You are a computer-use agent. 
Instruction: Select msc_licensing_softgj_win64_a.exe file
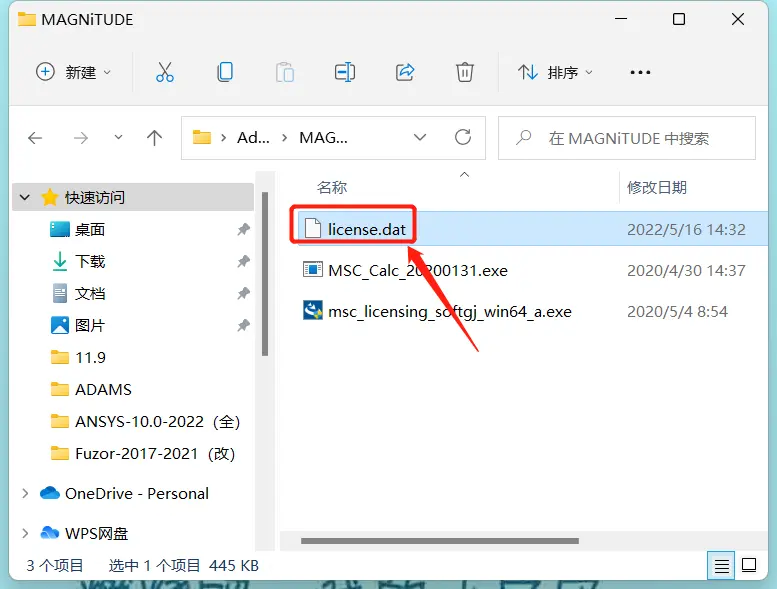pyautogui.click(x=449, y=312)
